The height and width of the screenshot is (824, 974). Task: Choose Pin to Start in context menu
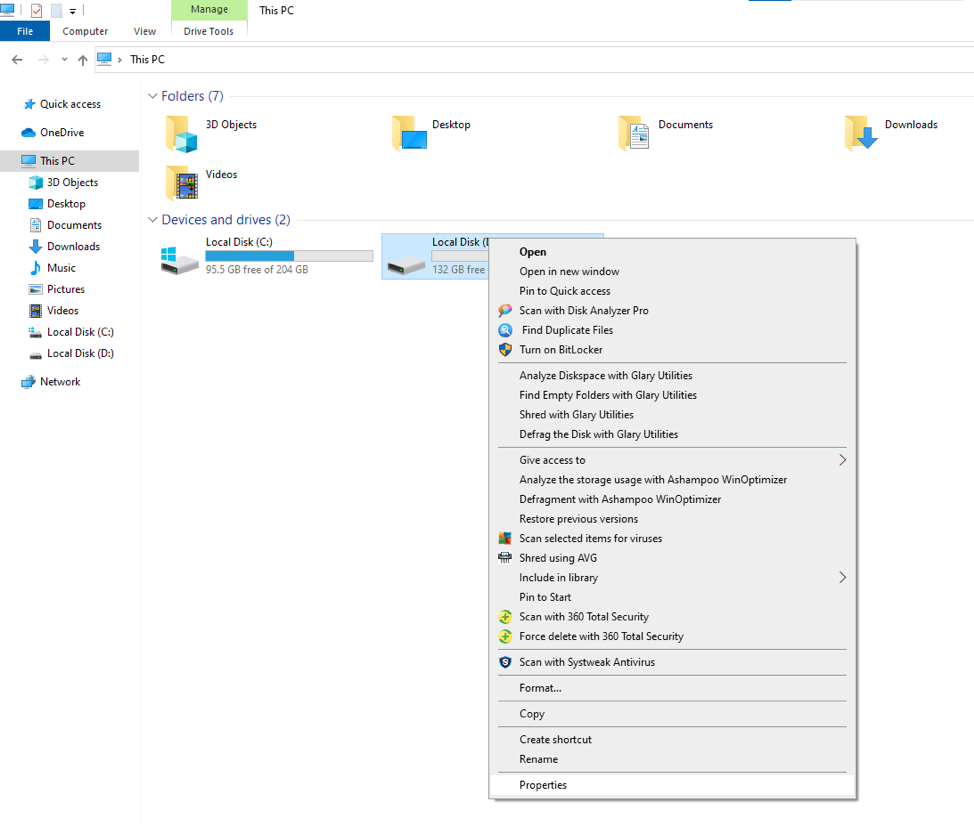[x=672, y=597]
